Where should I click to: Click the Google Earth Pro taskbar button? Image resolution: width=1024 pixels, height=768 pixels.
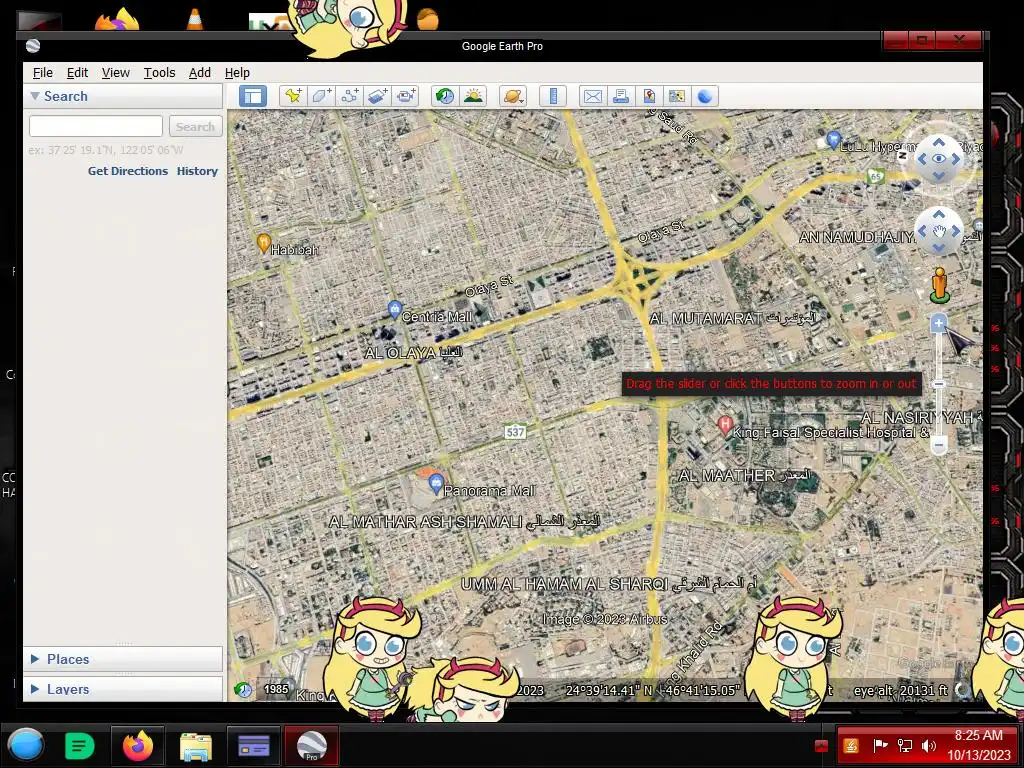click(312, 746)
